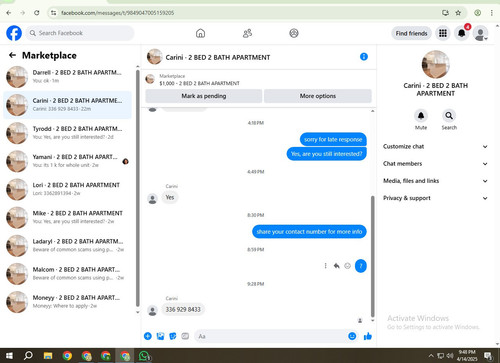The width and height of the screenshot is (500, 363).
Task: Open more options for the '?' message
Action: click(325, 266)
